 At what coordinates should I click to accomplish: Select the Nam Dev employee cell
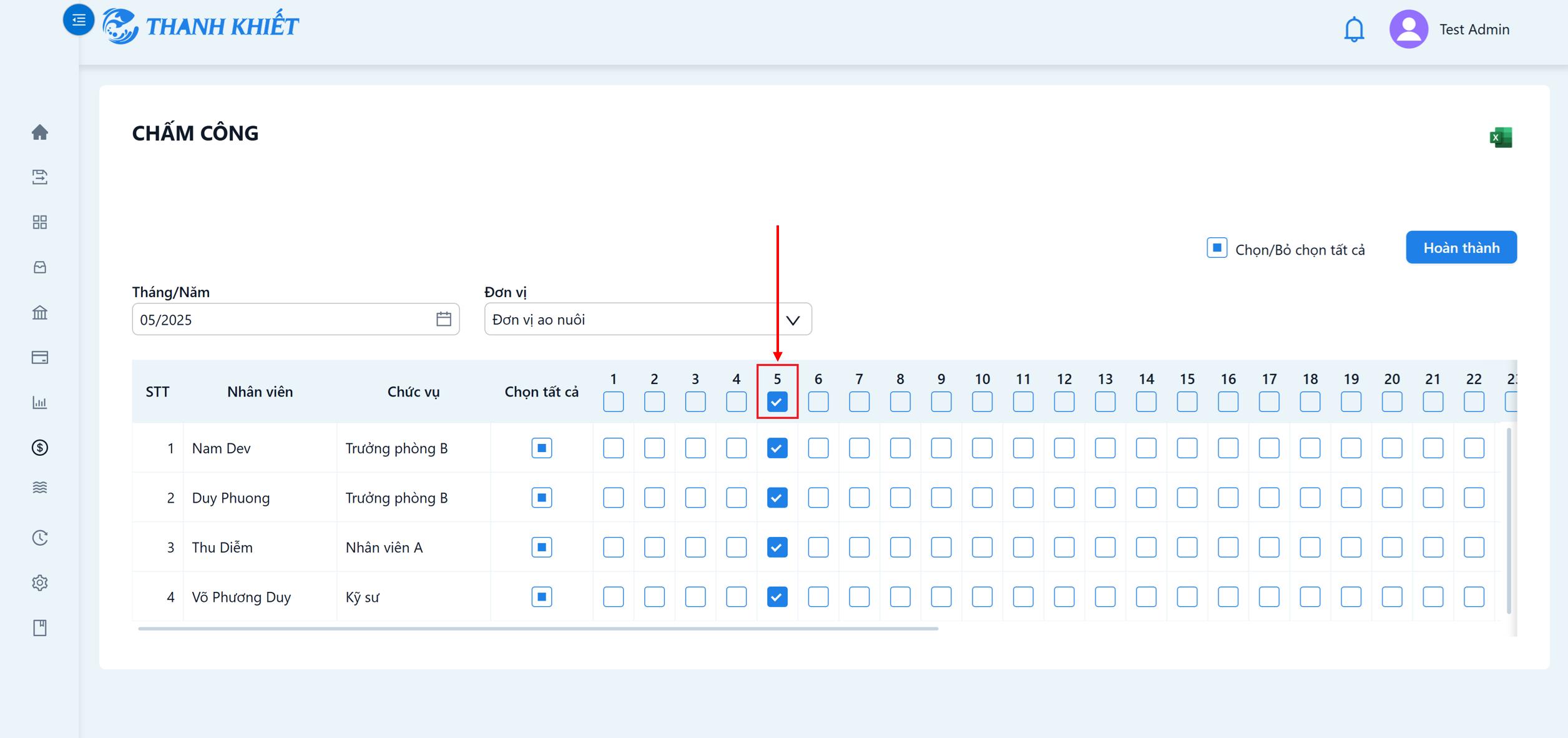260,448
